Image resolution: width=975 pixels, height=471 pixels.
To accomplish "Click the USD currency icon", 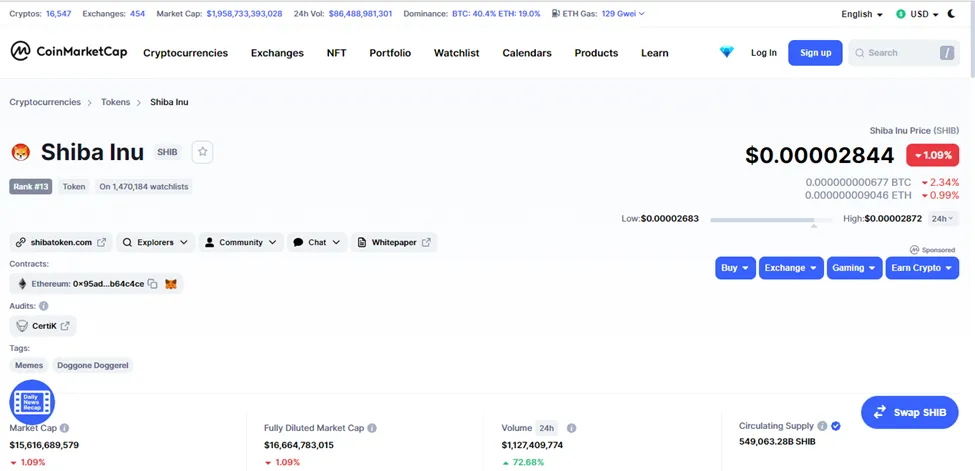I will coord(901,14).
